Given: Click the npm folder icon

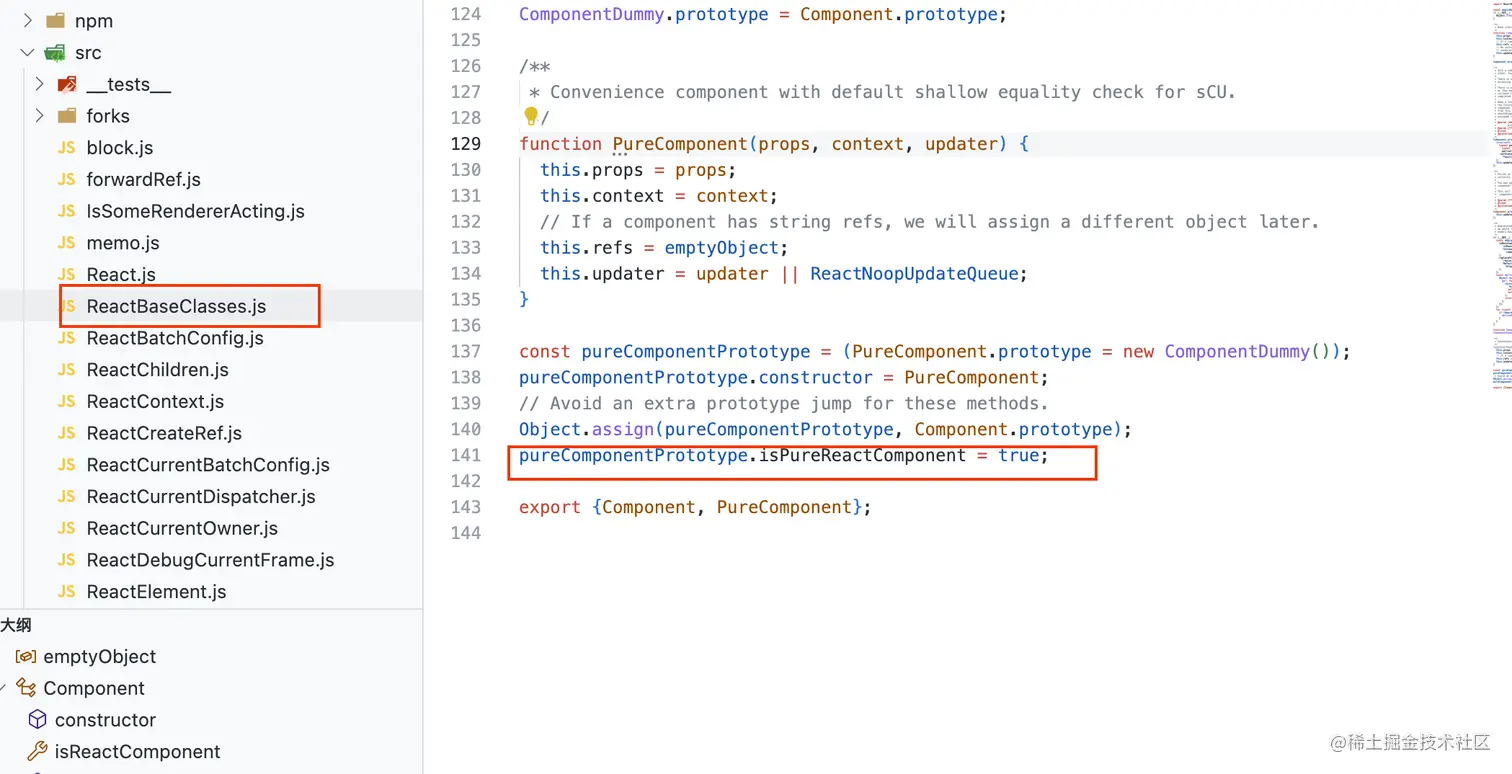Looking at the screenshot, I should click(56, 20).
